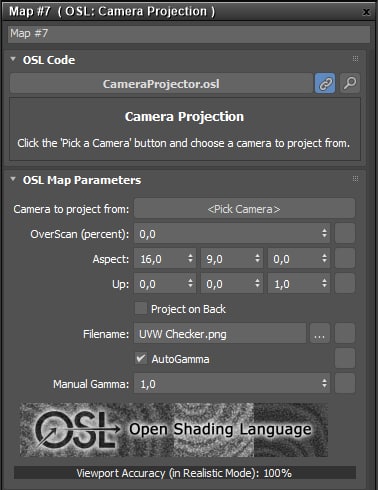378x490 pixels.
Task: Click the Map #7 name field
Action: click(x=189, y=34)
